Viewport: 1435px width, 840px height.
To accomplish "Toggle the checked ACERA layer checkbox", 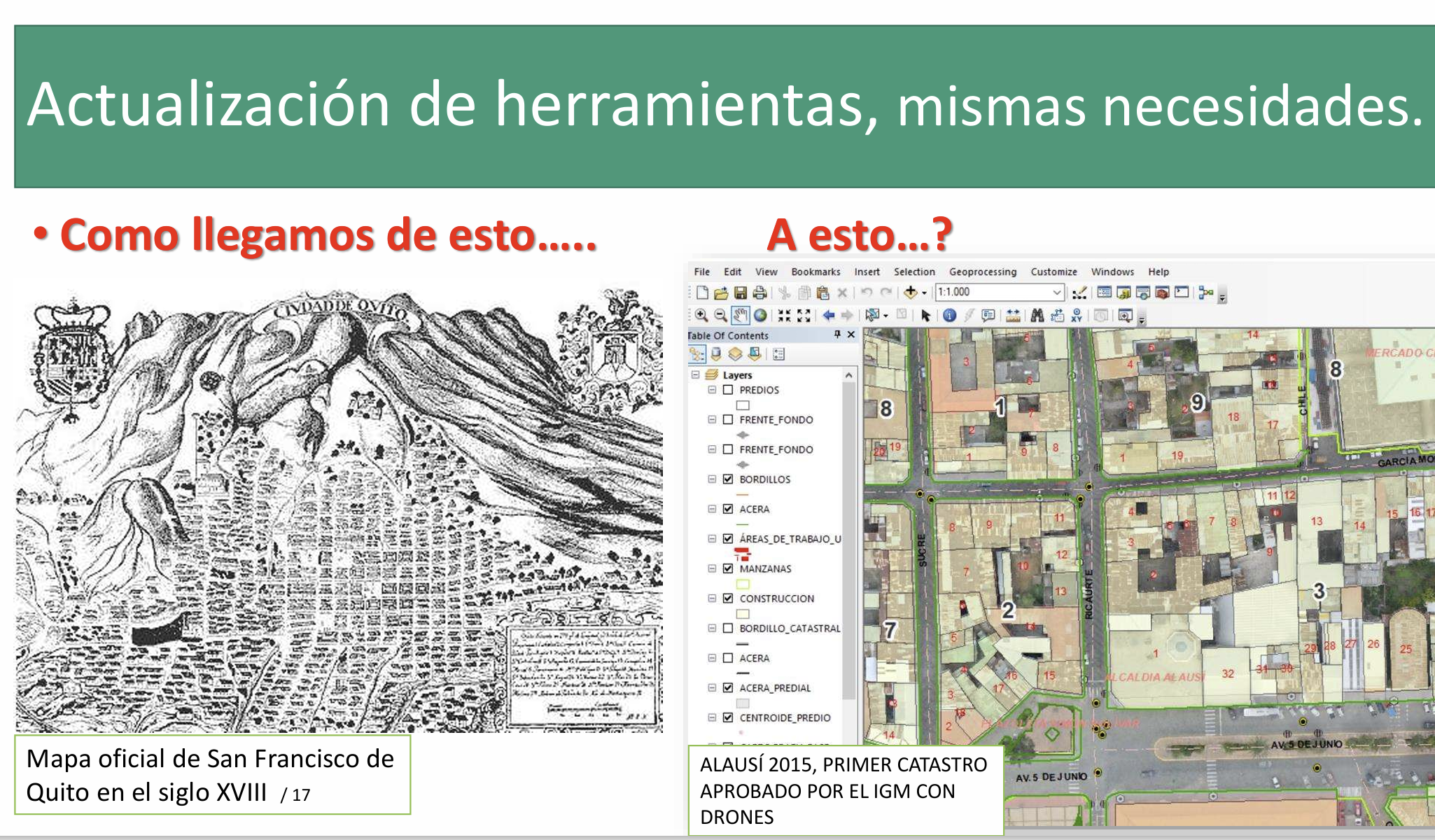I will click(728, 510).
